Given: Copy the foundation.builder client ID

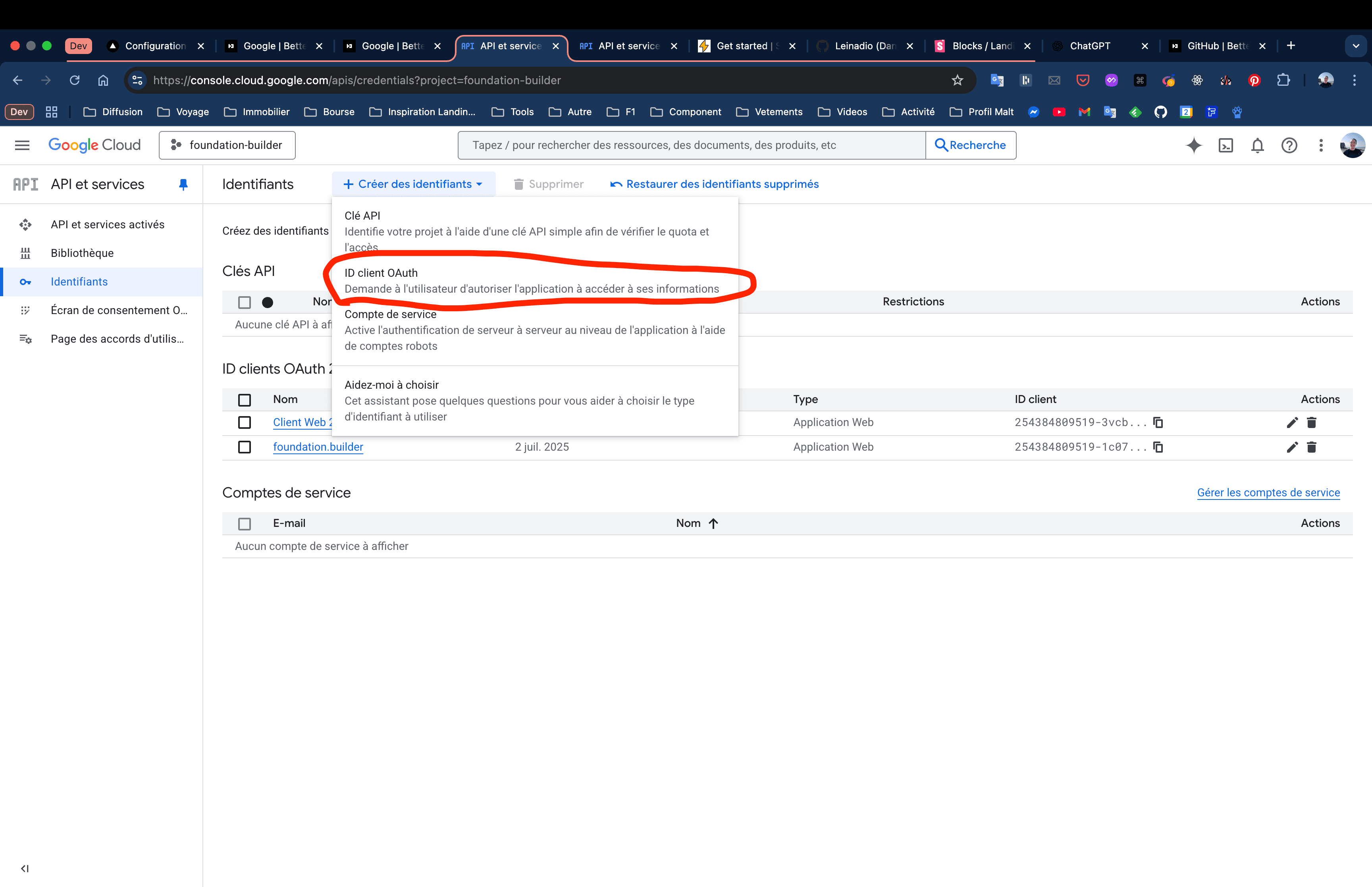Looking at the screenshot, I should [x=1158, y=447].
